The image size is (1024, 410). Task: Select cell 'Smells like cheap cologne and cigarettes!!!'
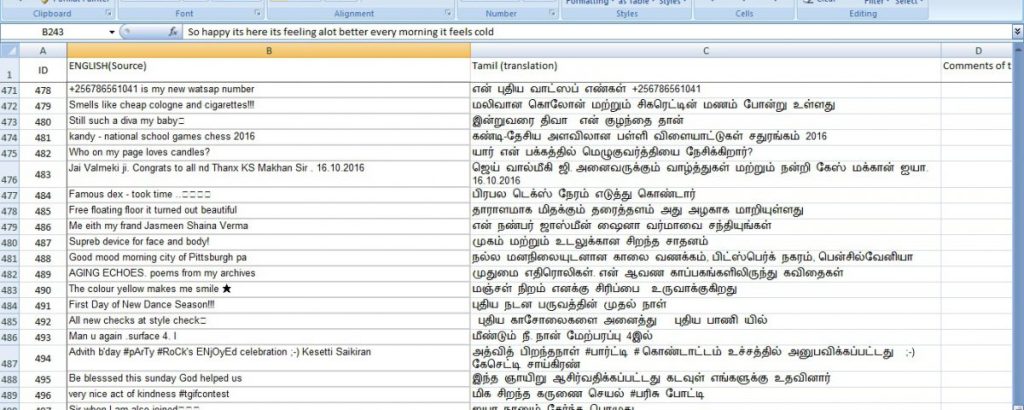268,105
